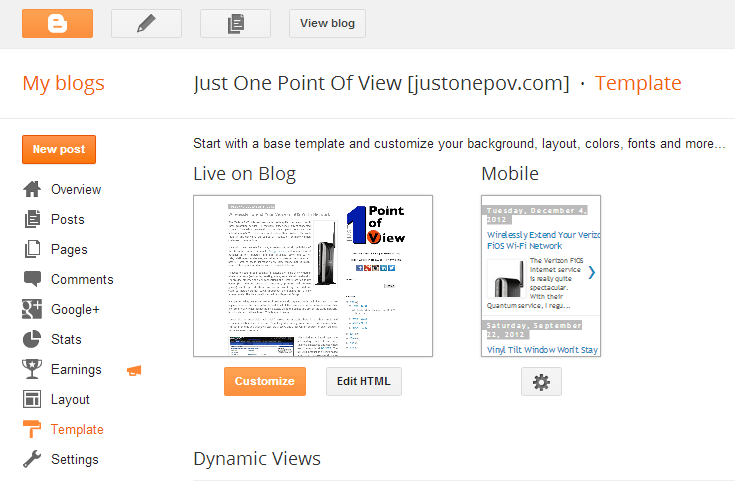Open the Overview menu item

[76, 189]
